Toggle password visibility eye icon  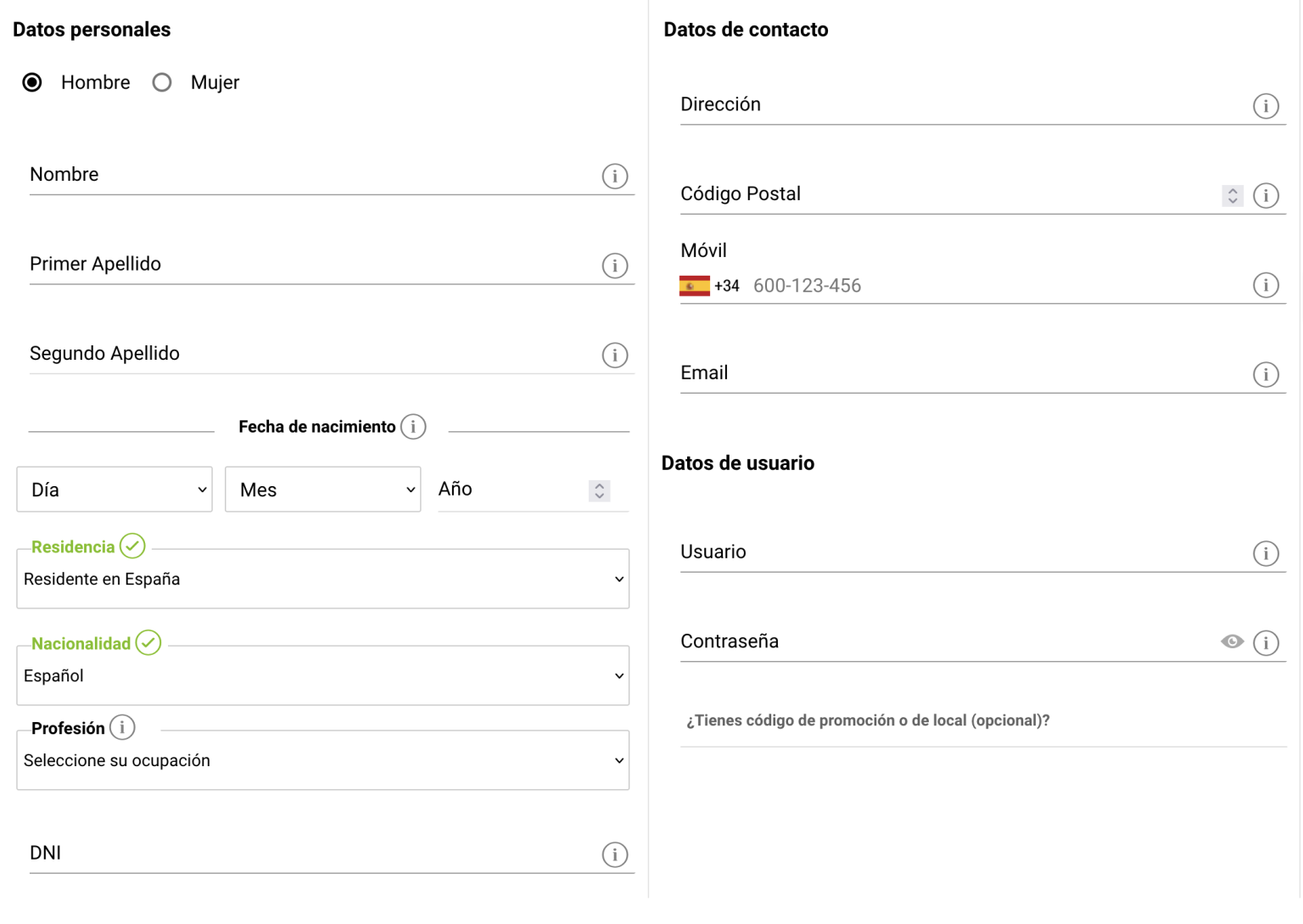(1233, 641)
